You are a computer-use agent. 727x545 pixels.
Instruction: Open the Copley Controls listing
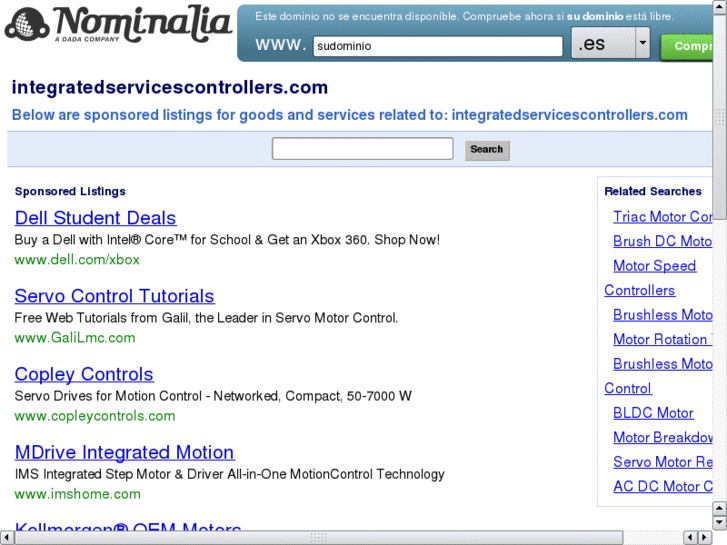click(84, 374)
